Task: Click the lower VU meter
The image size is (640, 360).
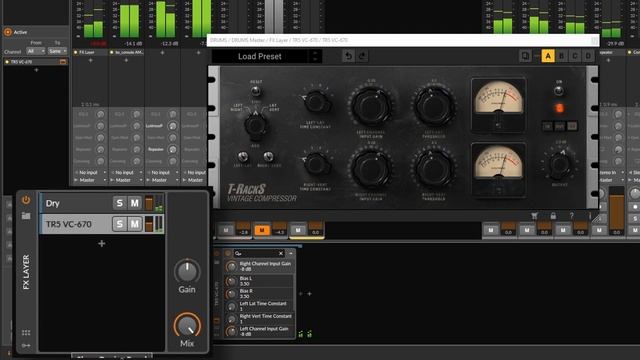Action: tap(498, 169)
